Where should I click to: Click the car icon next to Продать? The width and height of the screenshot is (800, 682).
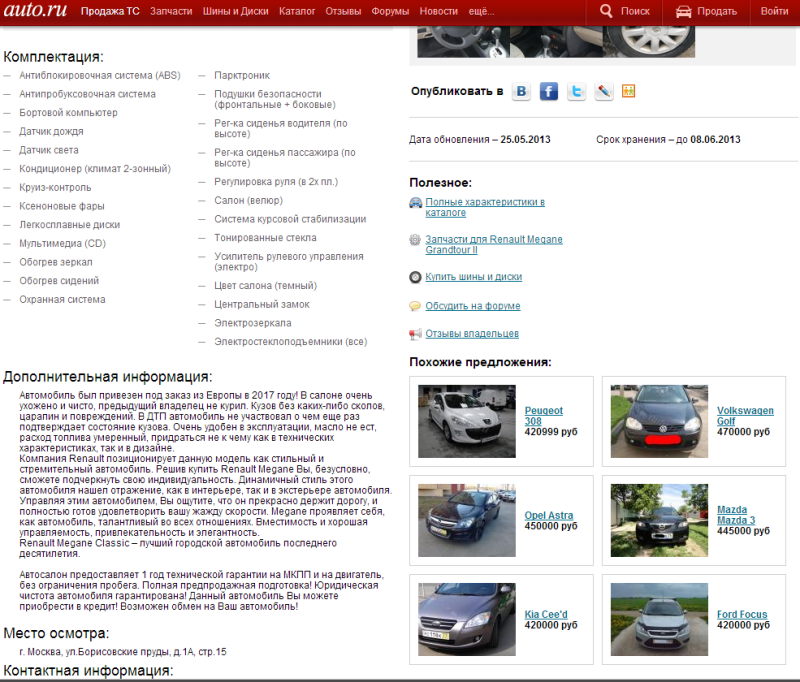[683, 11]
